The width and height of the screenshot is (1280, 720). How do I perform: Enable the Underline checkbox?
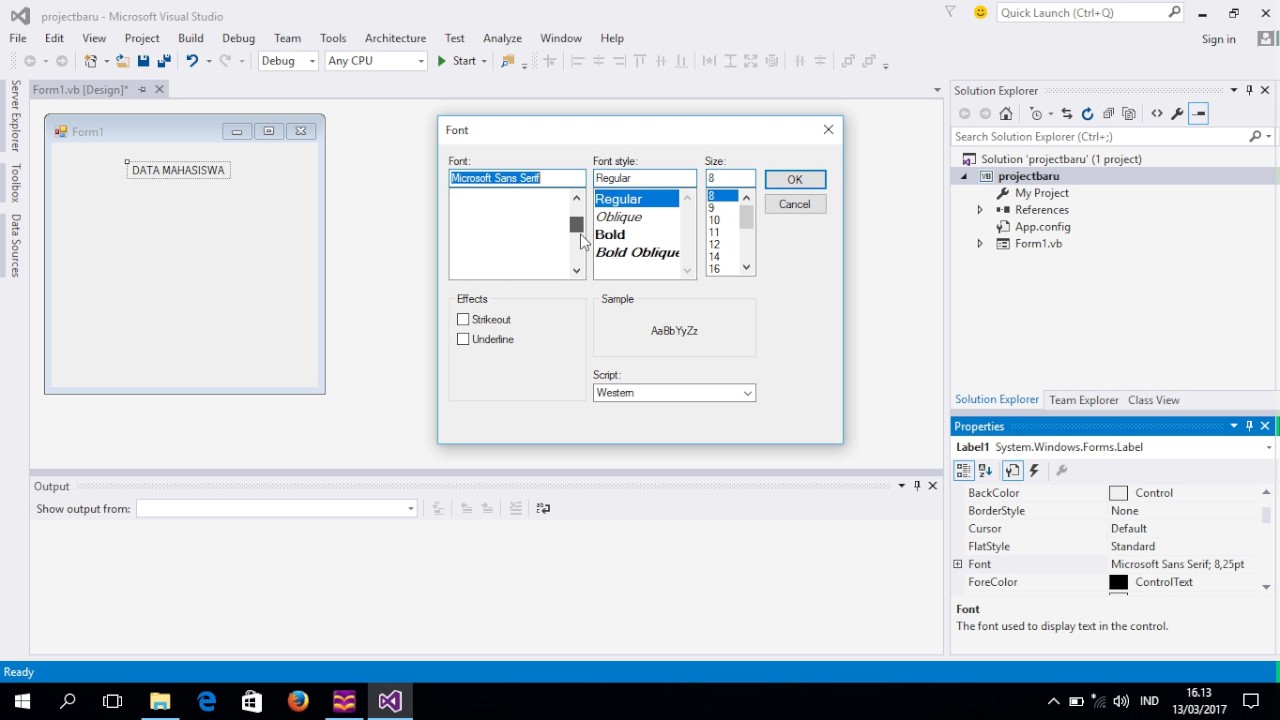(x=463, y=339)
